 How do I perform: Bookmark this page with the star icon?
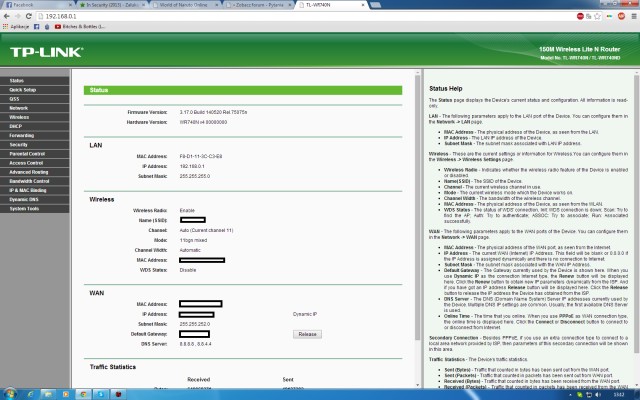597,16
